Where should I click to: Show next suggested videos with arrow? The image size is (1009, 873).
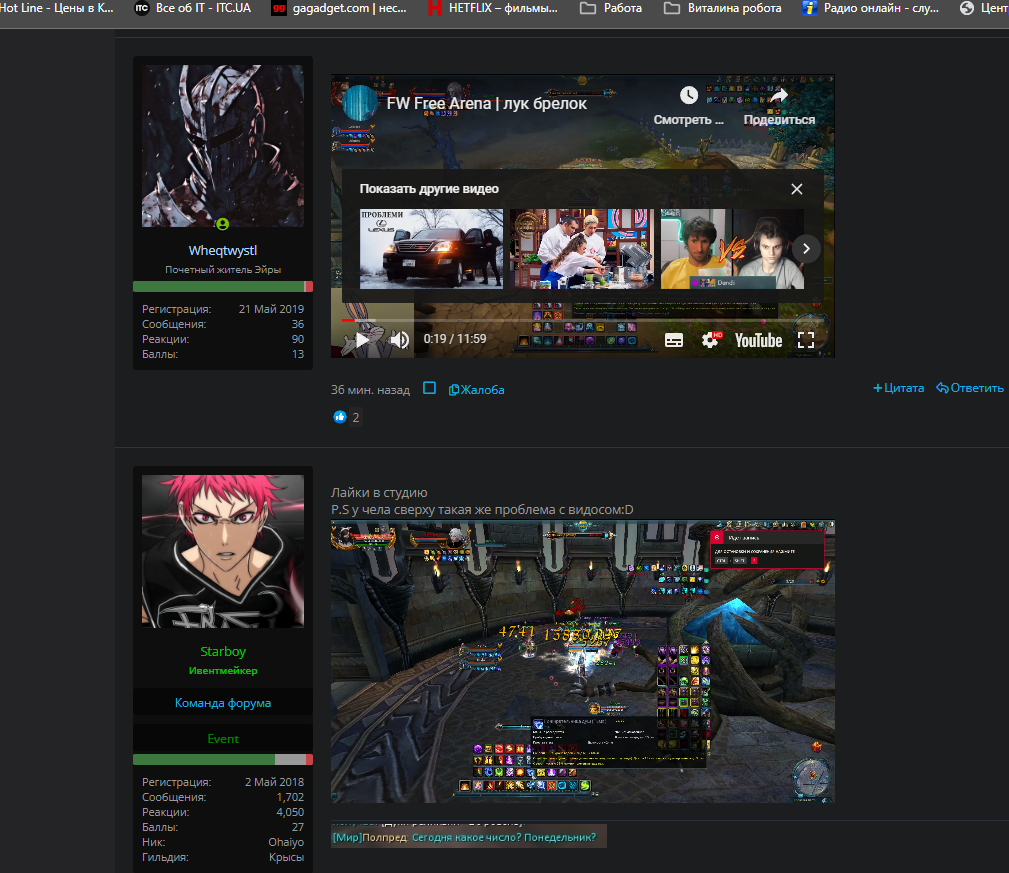806,248
